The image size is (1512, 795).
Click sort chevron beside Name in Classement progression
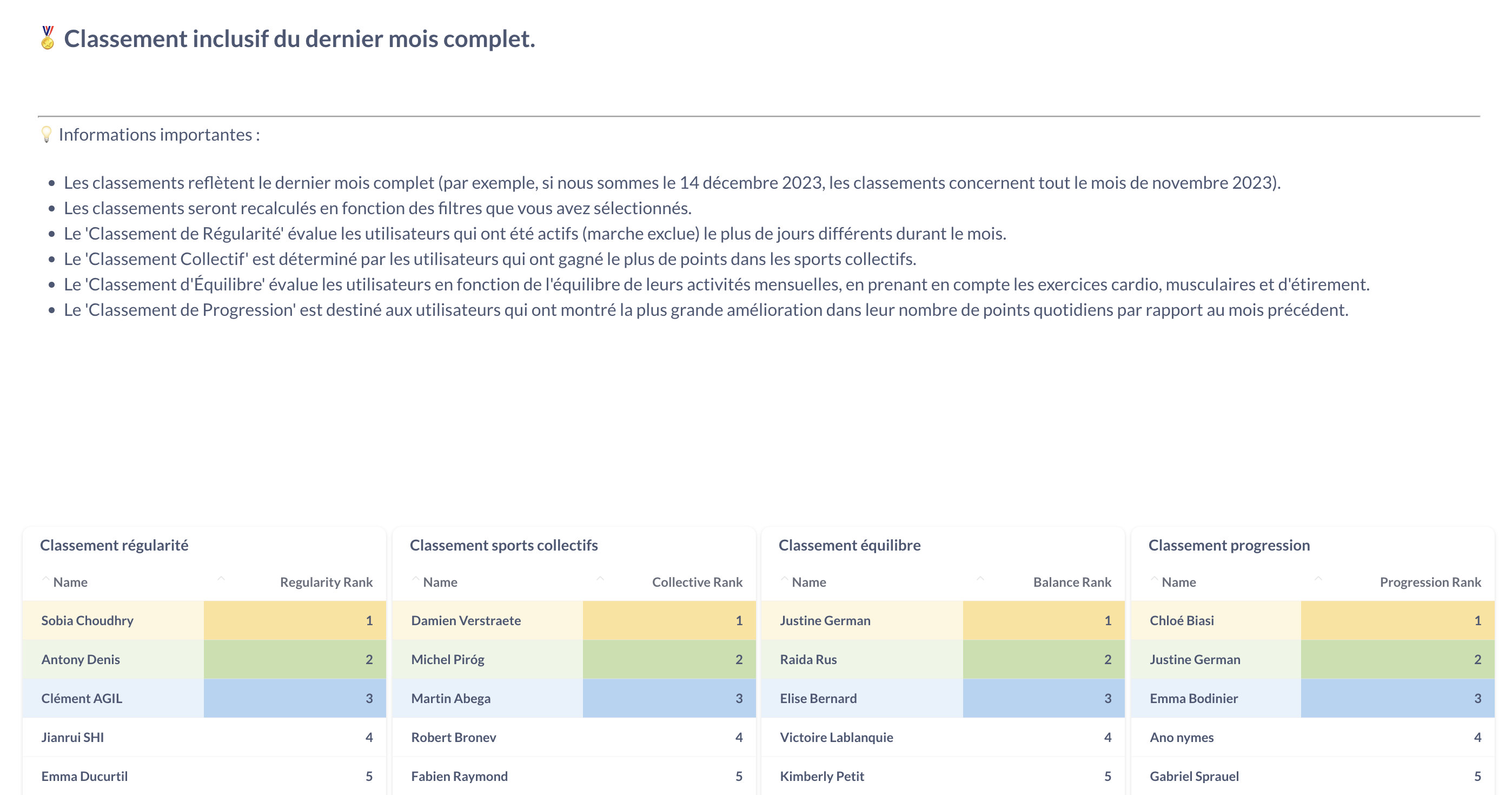pos(1154,580)
